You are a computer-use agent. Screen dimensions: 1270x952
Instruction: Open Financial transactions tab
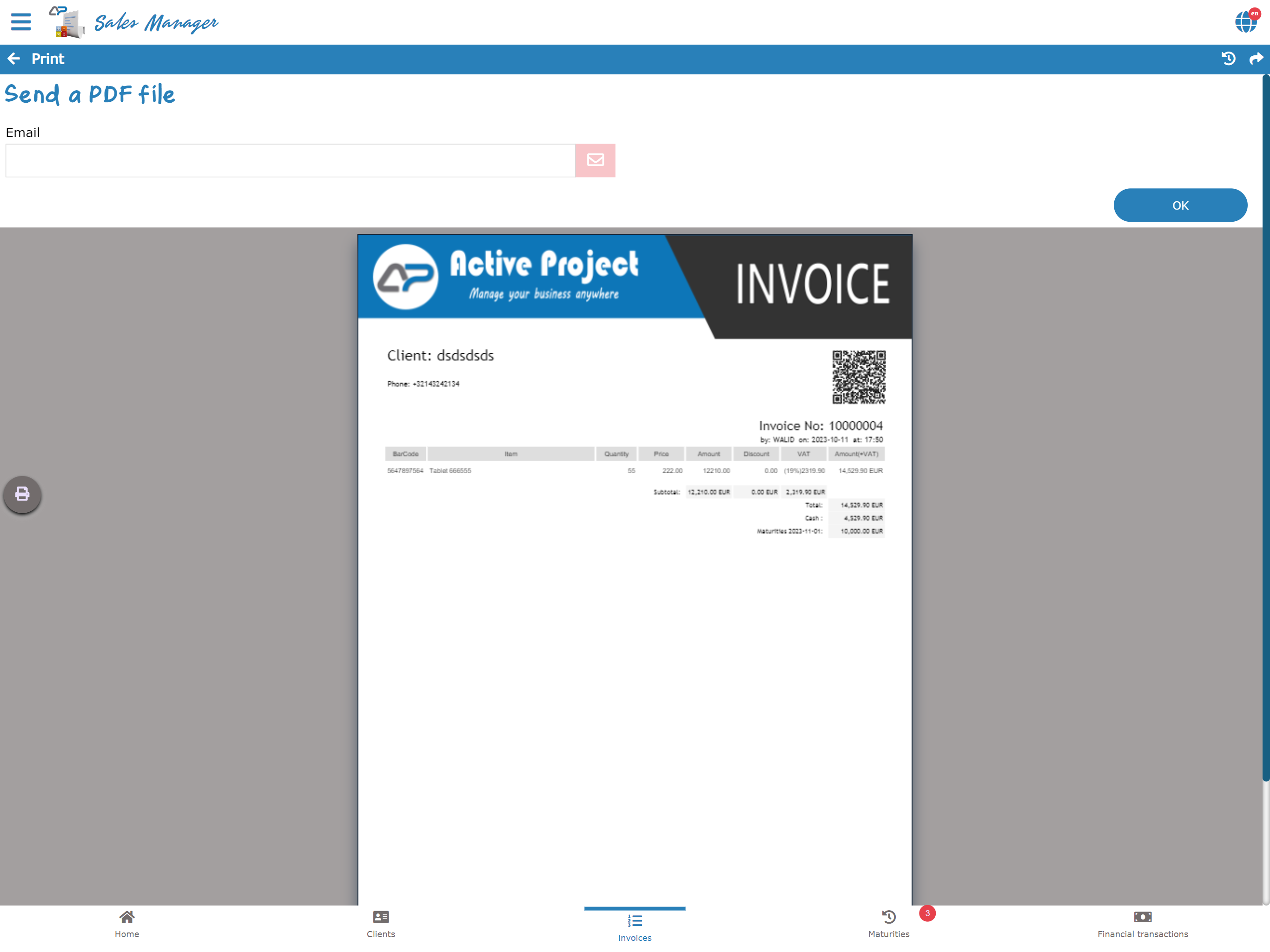point(1143,925)
